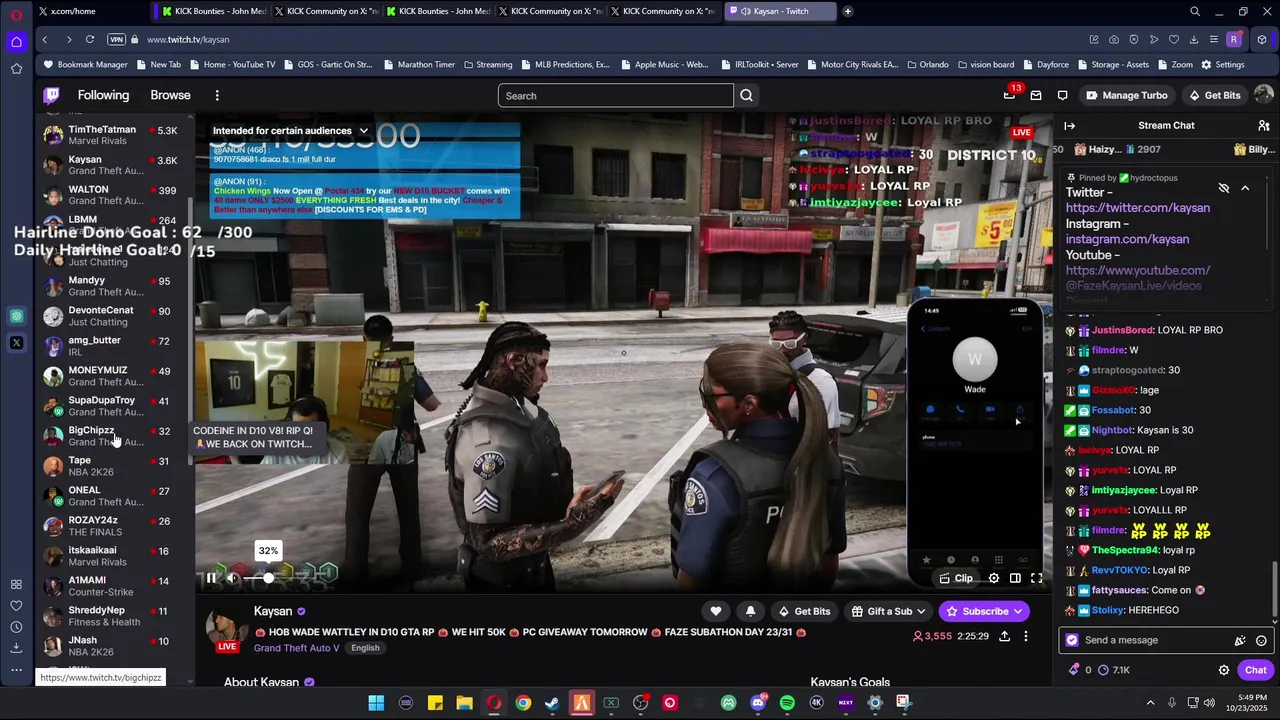Open Opera sidebar history clock icon
The height and width of the screenshot is (720, 1280).
click(16, 627)
